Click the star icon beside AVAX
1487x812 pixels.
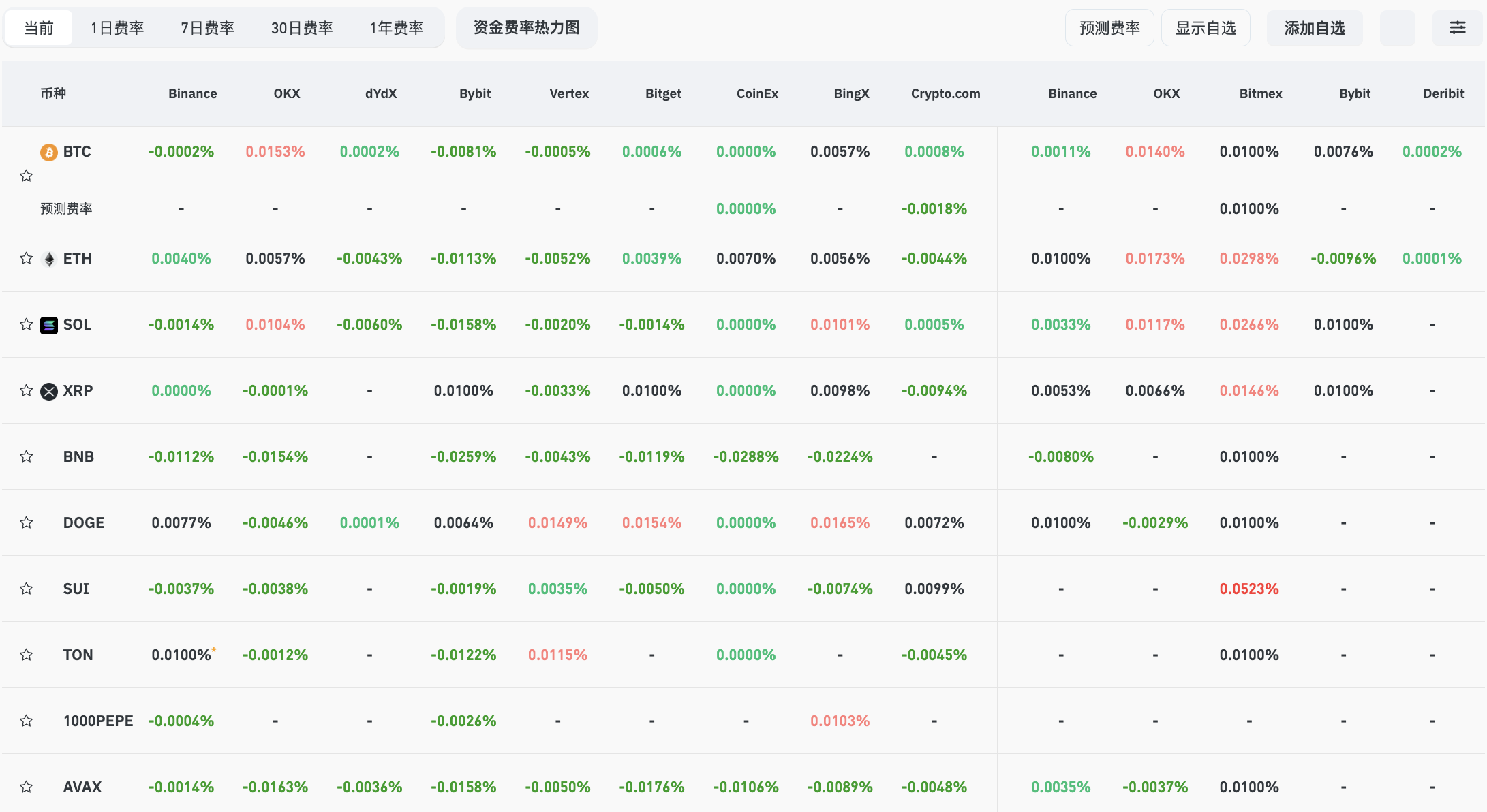(x=27, y=787)
